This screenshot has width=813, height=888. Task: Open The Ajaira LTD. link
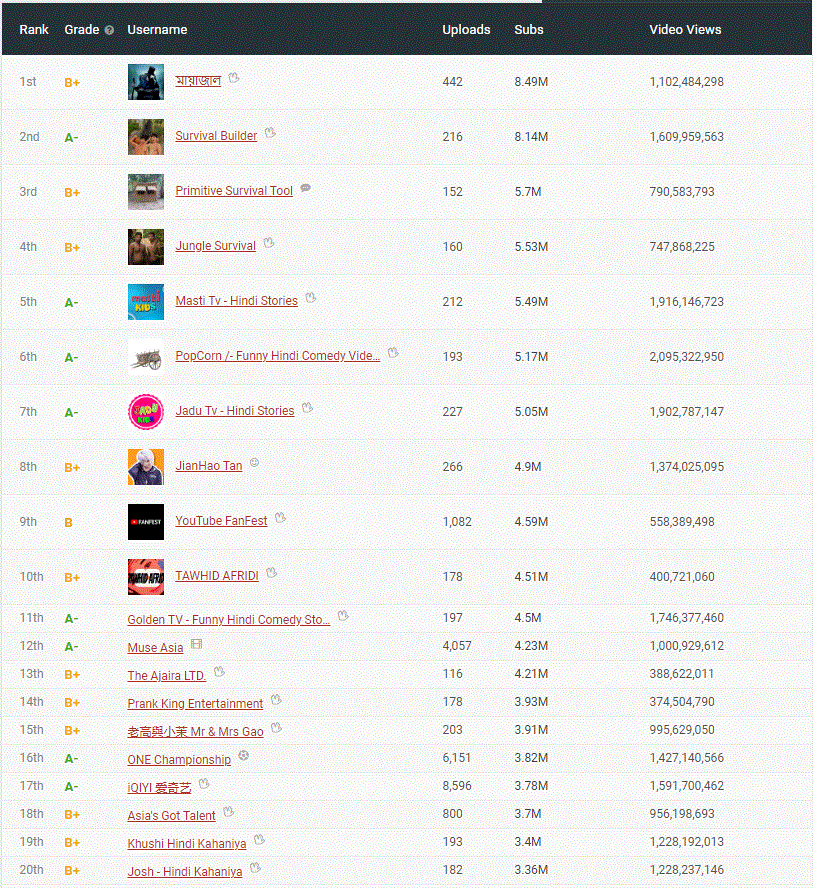tap(167, 675)
